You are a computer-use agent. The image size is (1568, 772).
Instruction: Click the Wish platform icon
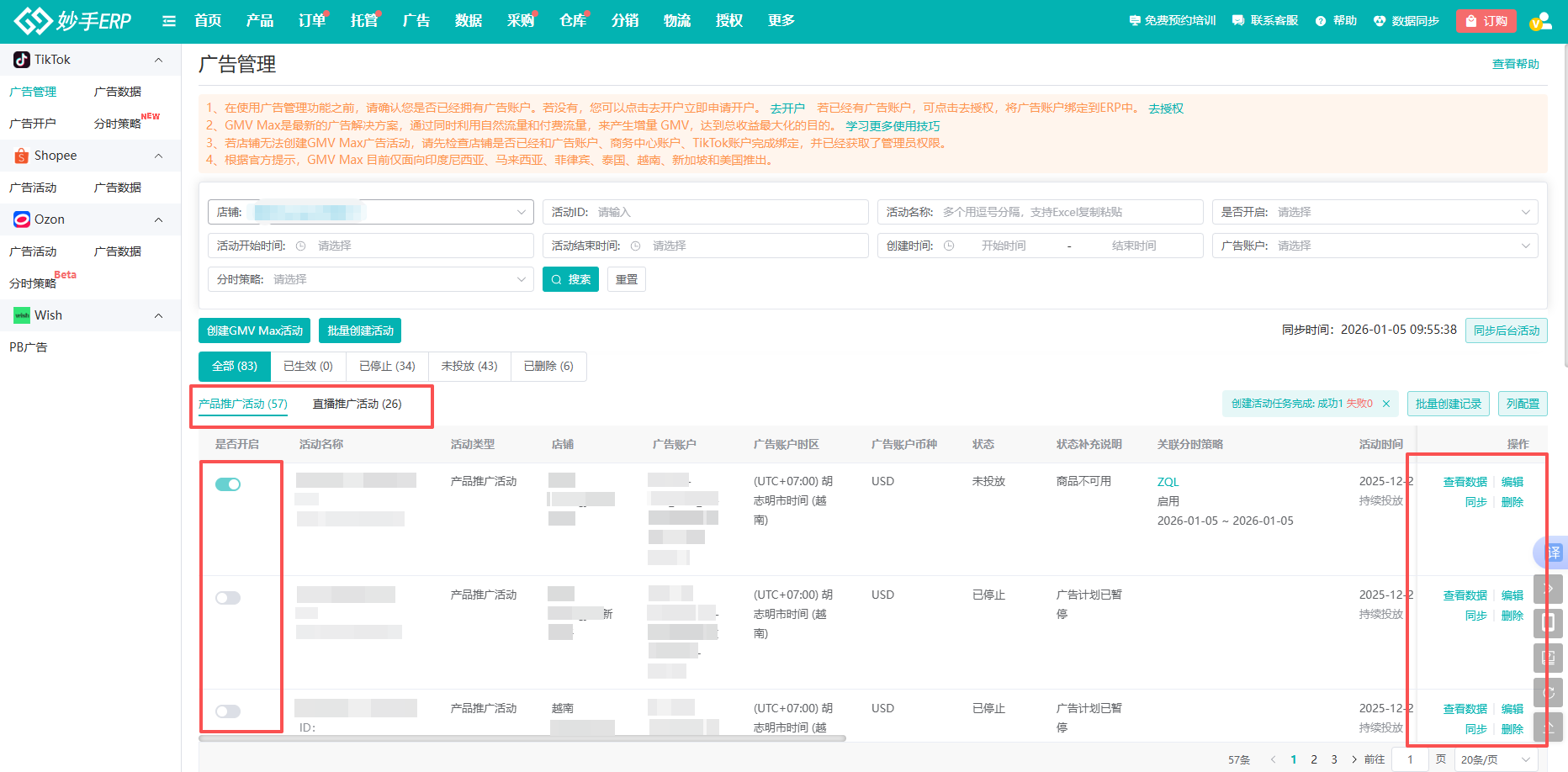coord(22,315)
